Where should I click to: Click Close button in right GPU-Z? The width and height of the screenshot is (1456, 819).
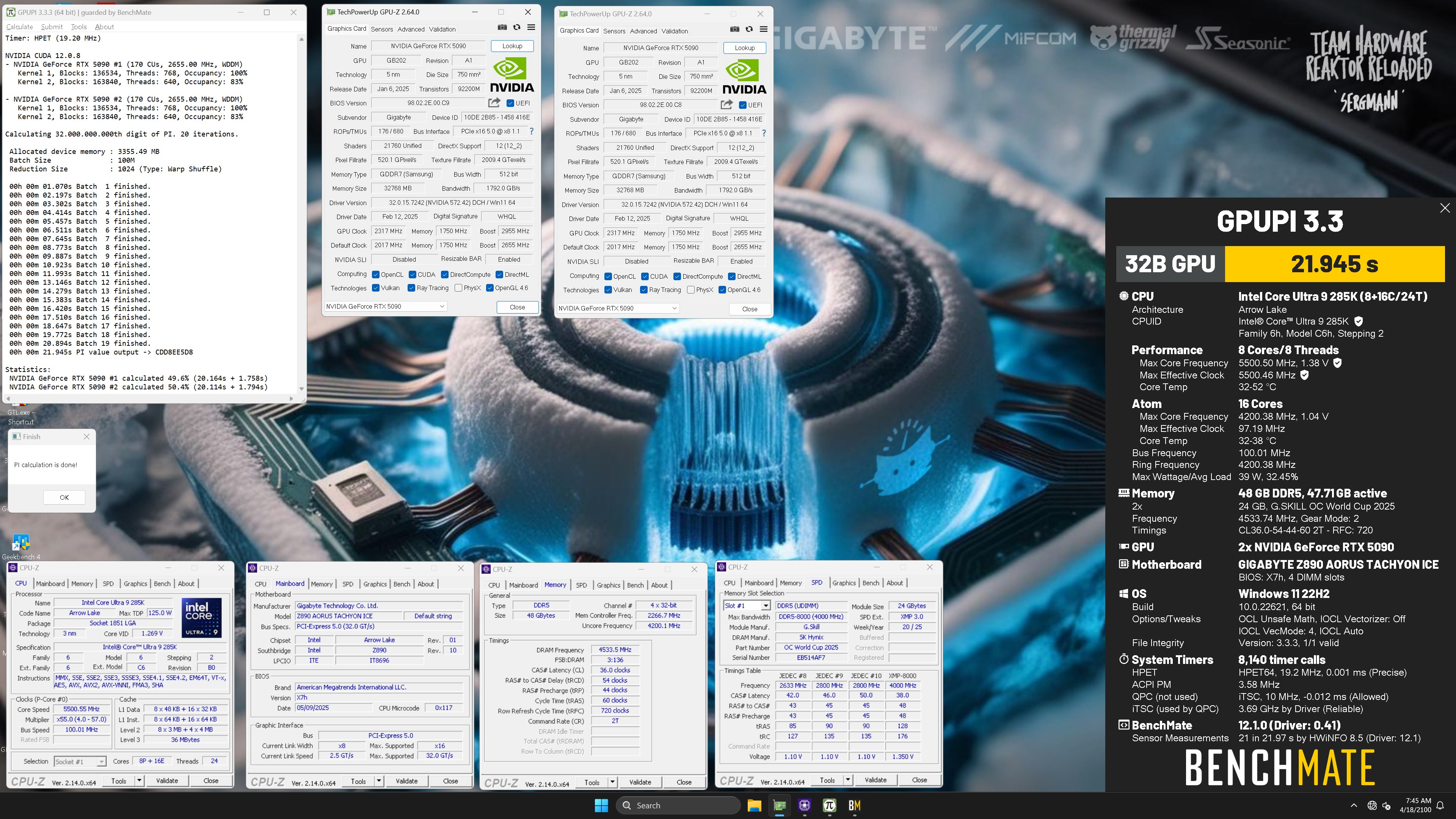750,309
